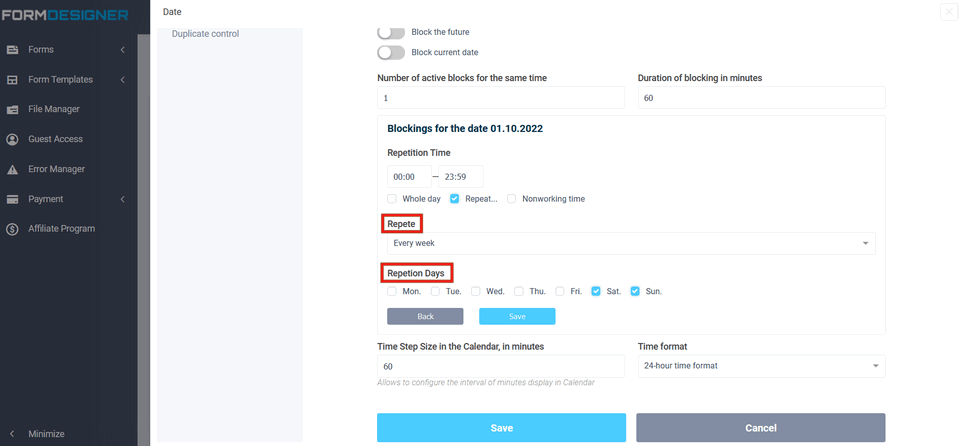Click the Forms sidebar icon
The image size is (960, 446).
[x=13, y=50]
